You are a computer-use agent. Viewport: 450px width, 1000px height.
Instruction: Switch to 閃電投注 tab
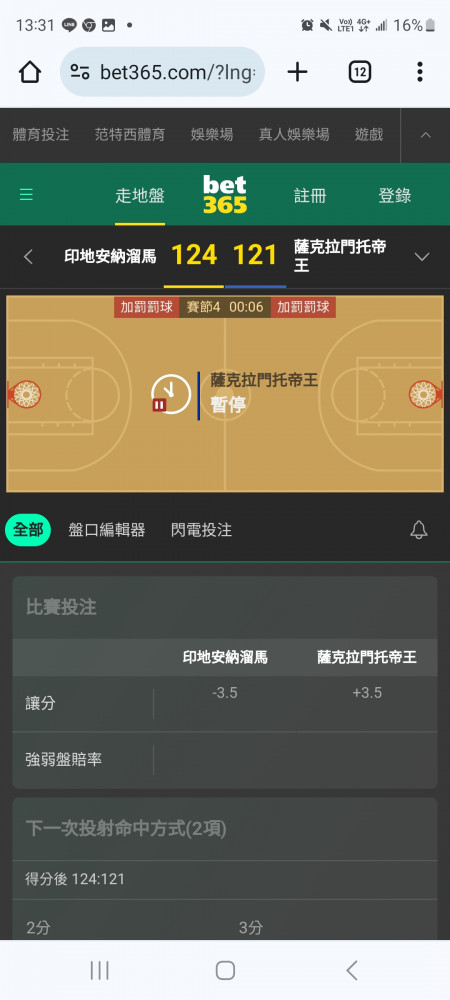pos(201,529)
